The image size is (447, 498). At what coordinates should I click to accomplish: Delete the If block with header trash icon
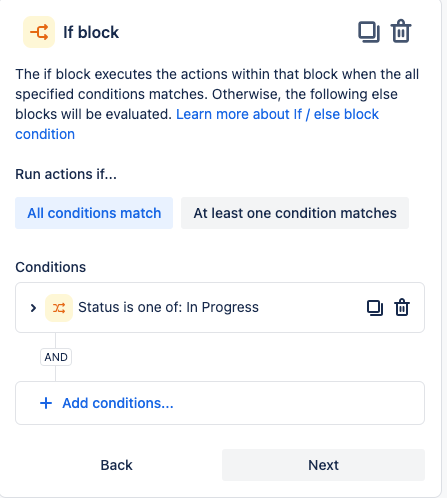click(x=401, y=31)
